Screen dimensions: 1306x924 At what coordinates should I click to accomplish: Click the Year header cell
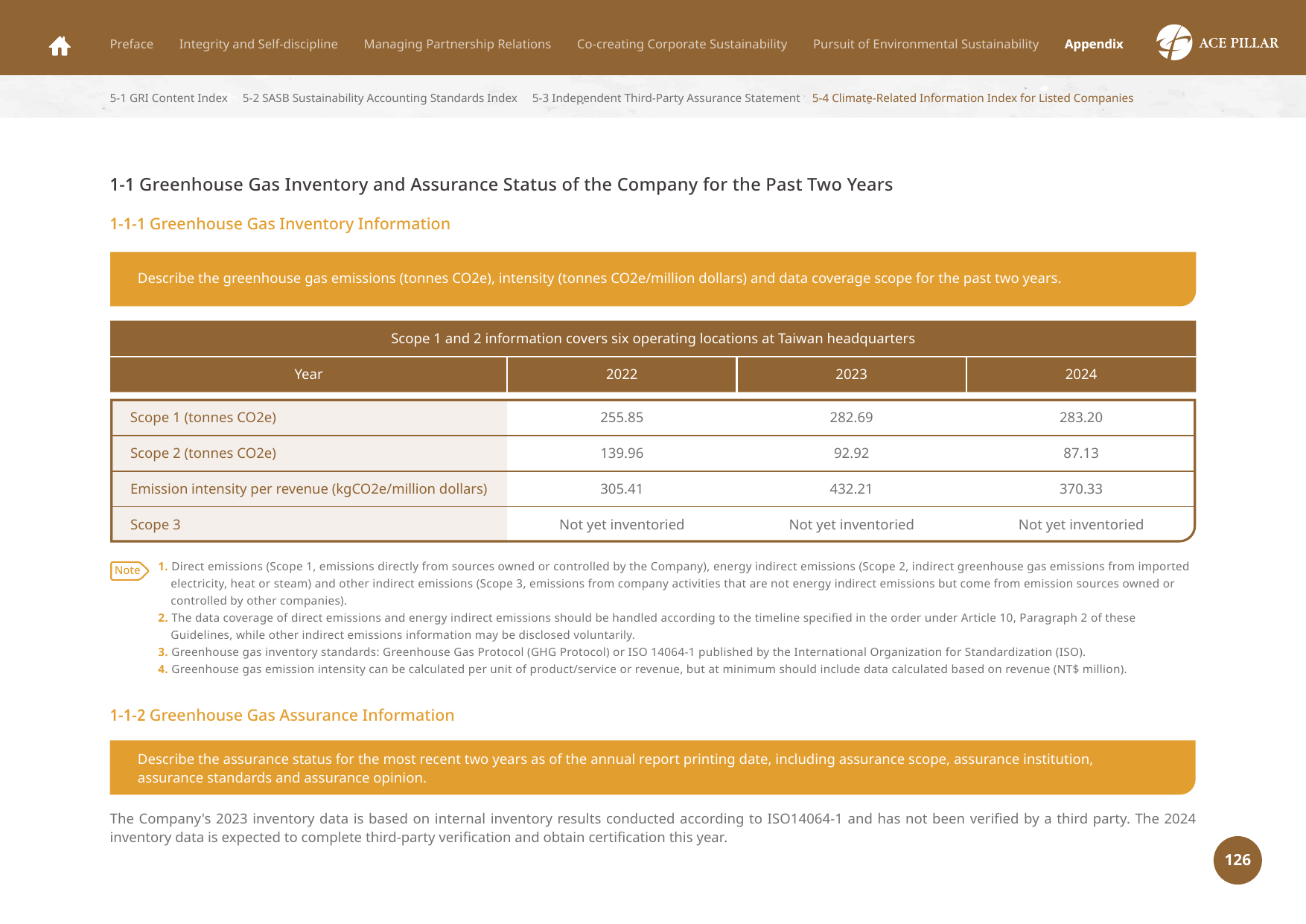tap(308, 375)
